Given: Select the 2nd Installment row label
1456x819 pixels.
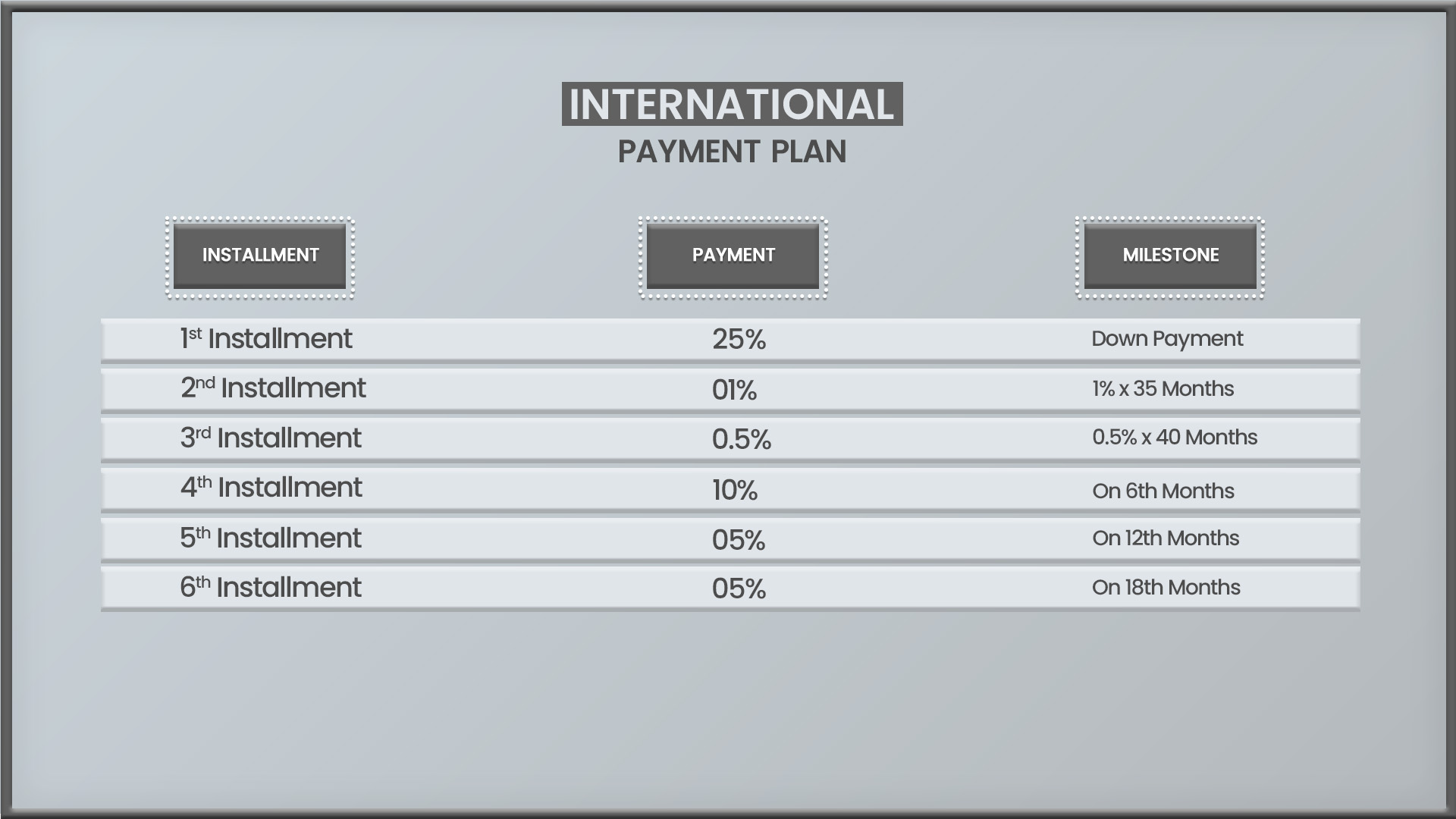Looking at the screenshot, I should tap(273, 388).
